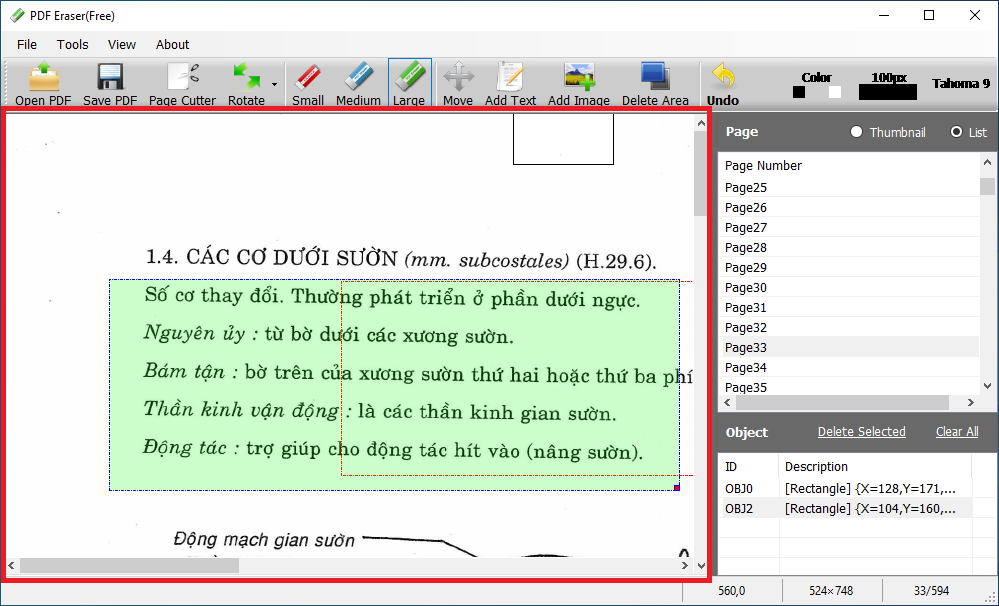Select the Page Cutter tool

pos(182,78)
